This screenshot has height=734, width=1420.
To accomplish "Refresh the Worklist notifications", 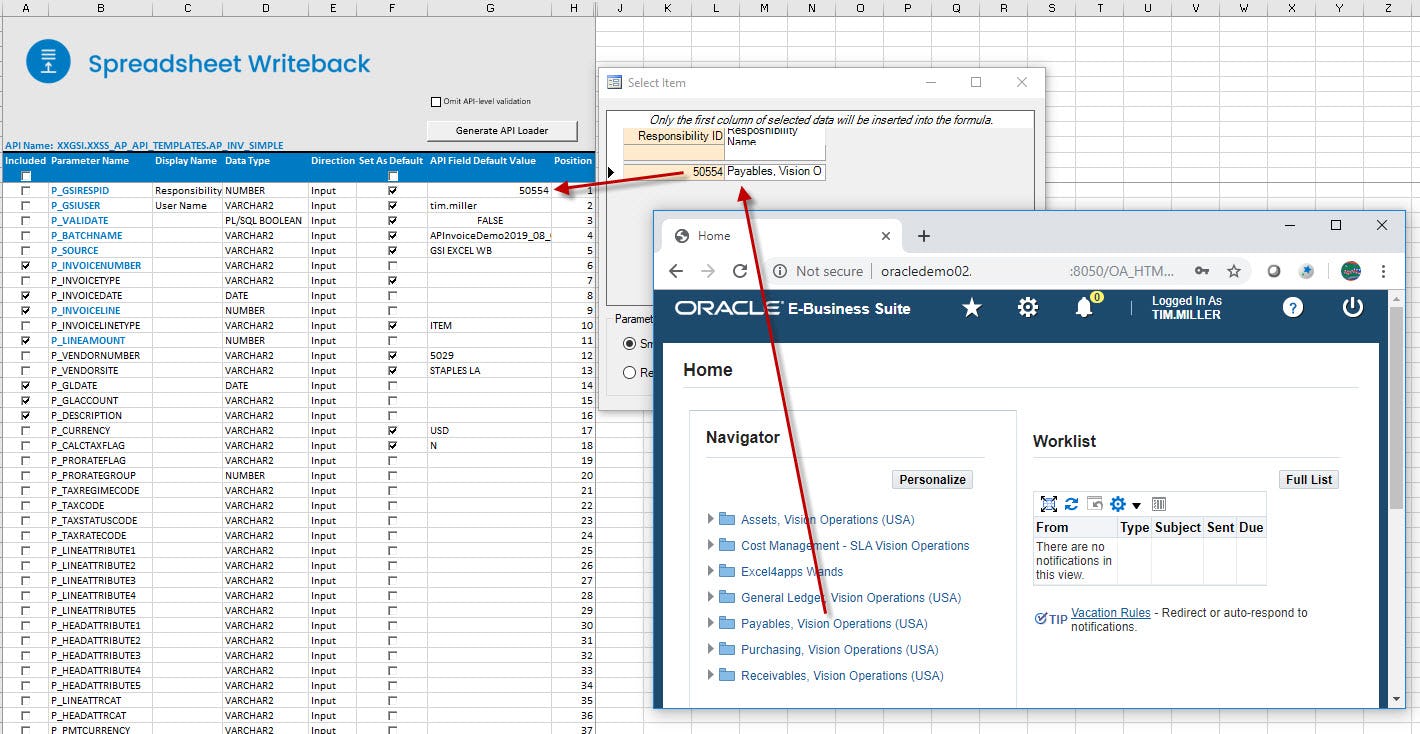I will [x=1072, y=504].
